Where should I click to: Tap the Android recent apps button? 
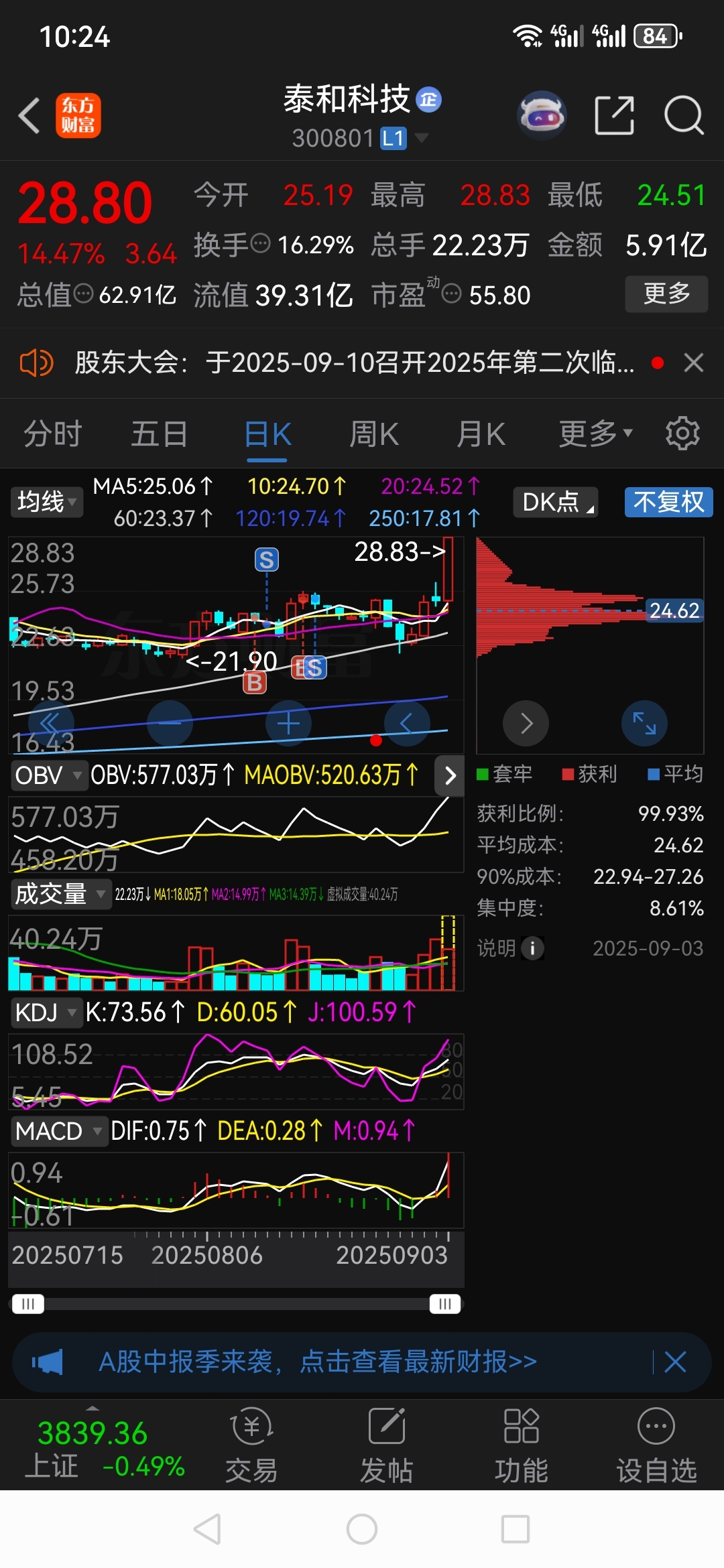pos(516,1529)
